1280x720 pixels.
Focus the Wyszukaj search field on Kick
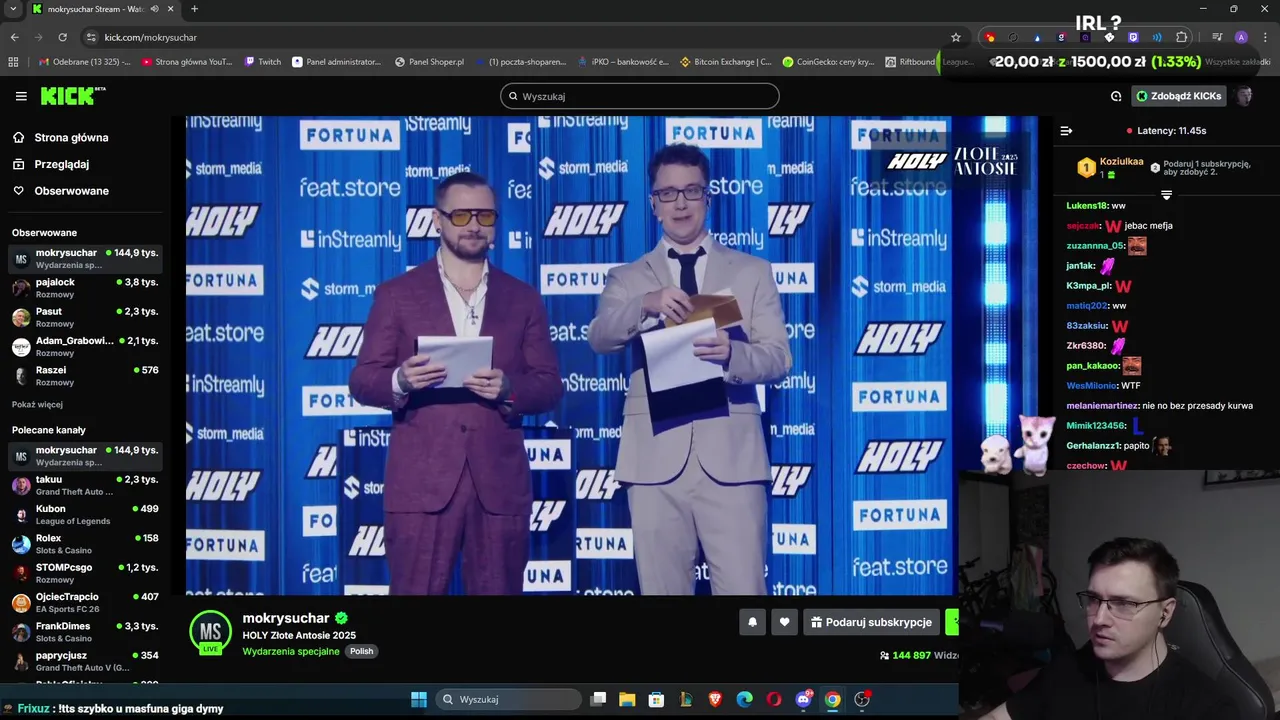tap(640, 96)
